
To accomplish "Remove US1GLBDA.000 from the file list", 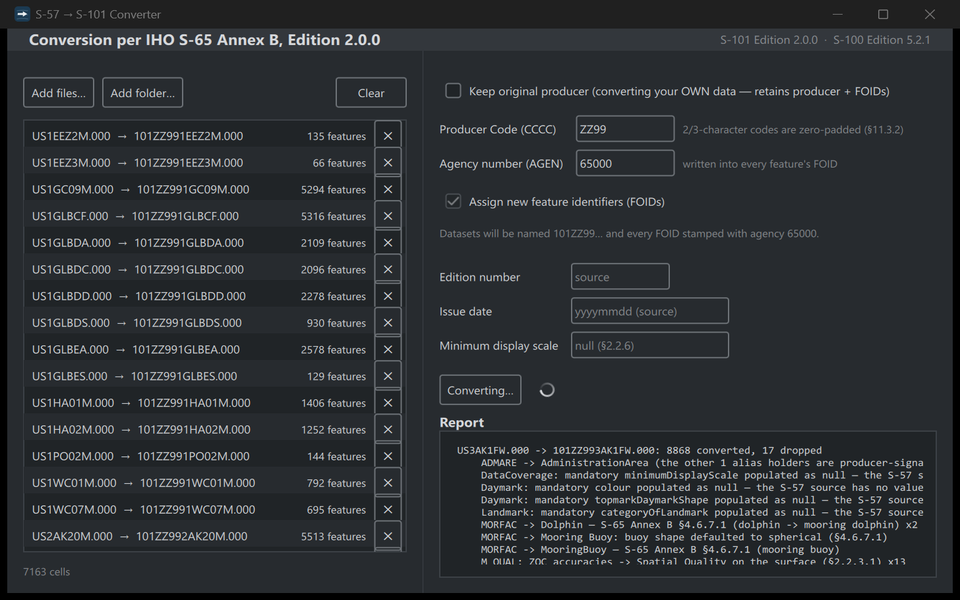I will point(388,242).
